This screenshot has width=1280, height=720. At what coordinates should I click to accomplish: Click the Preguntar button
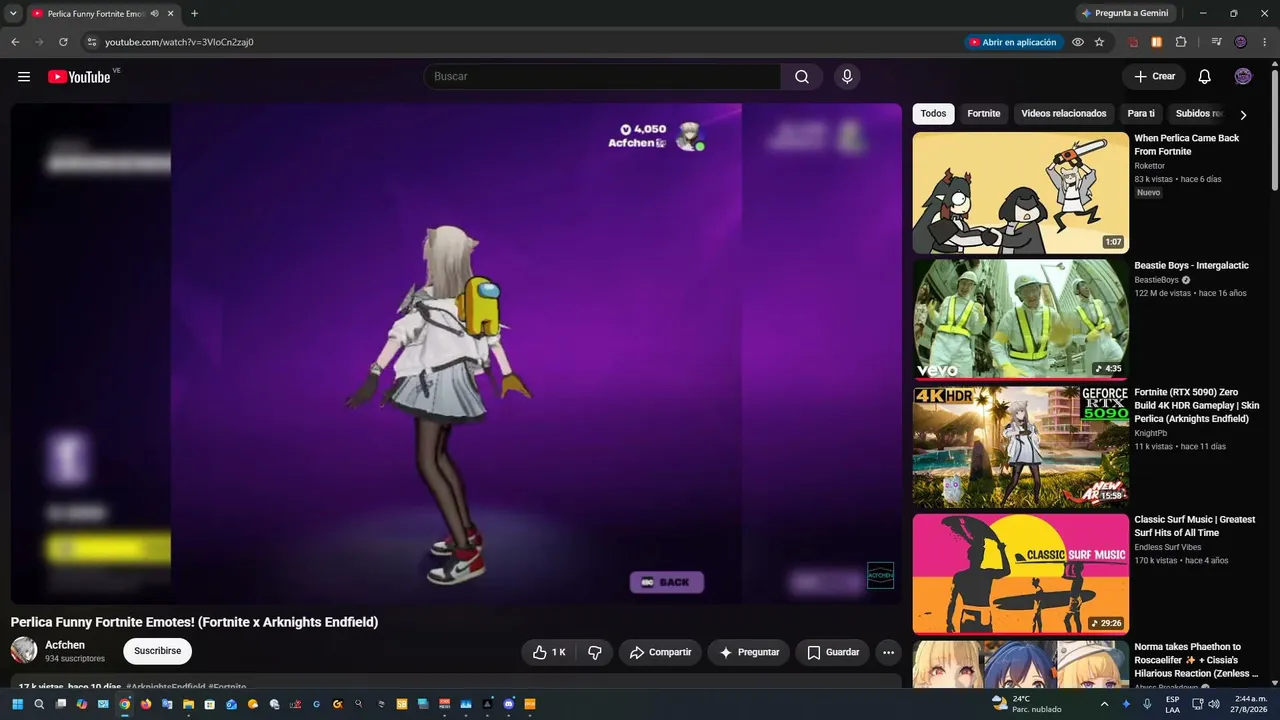[x=749, y=652]
